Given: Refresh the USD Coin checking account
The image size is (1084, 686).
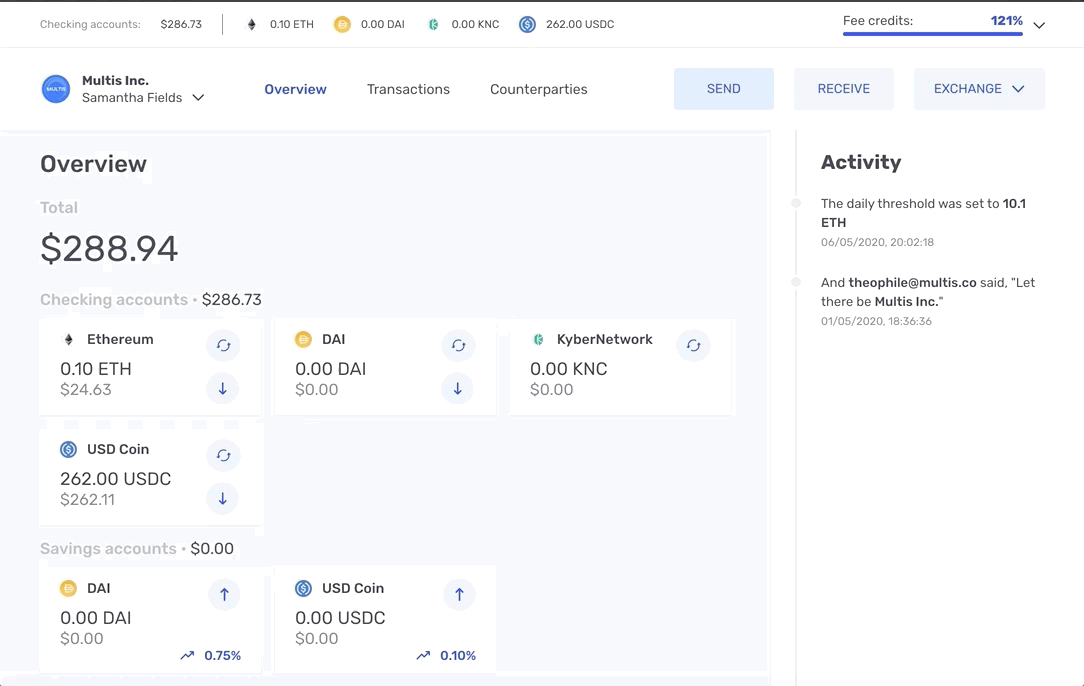Looking at the screenshot, I should coord(223,455).
